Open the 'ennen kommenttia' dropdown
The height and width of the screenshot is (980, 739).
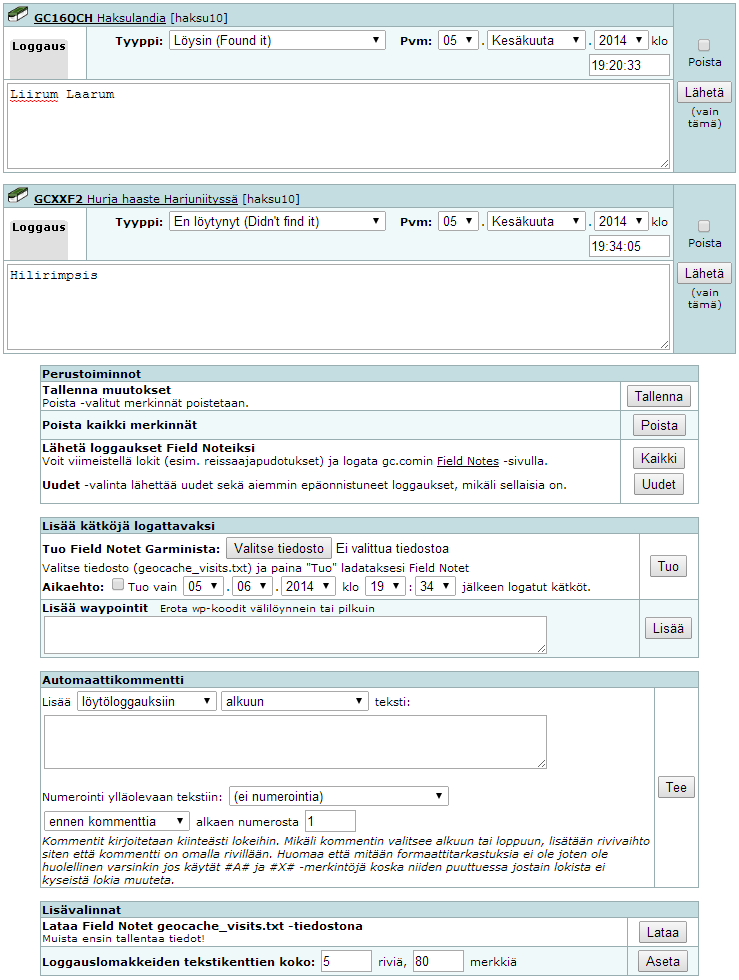[x=116, y=821]
